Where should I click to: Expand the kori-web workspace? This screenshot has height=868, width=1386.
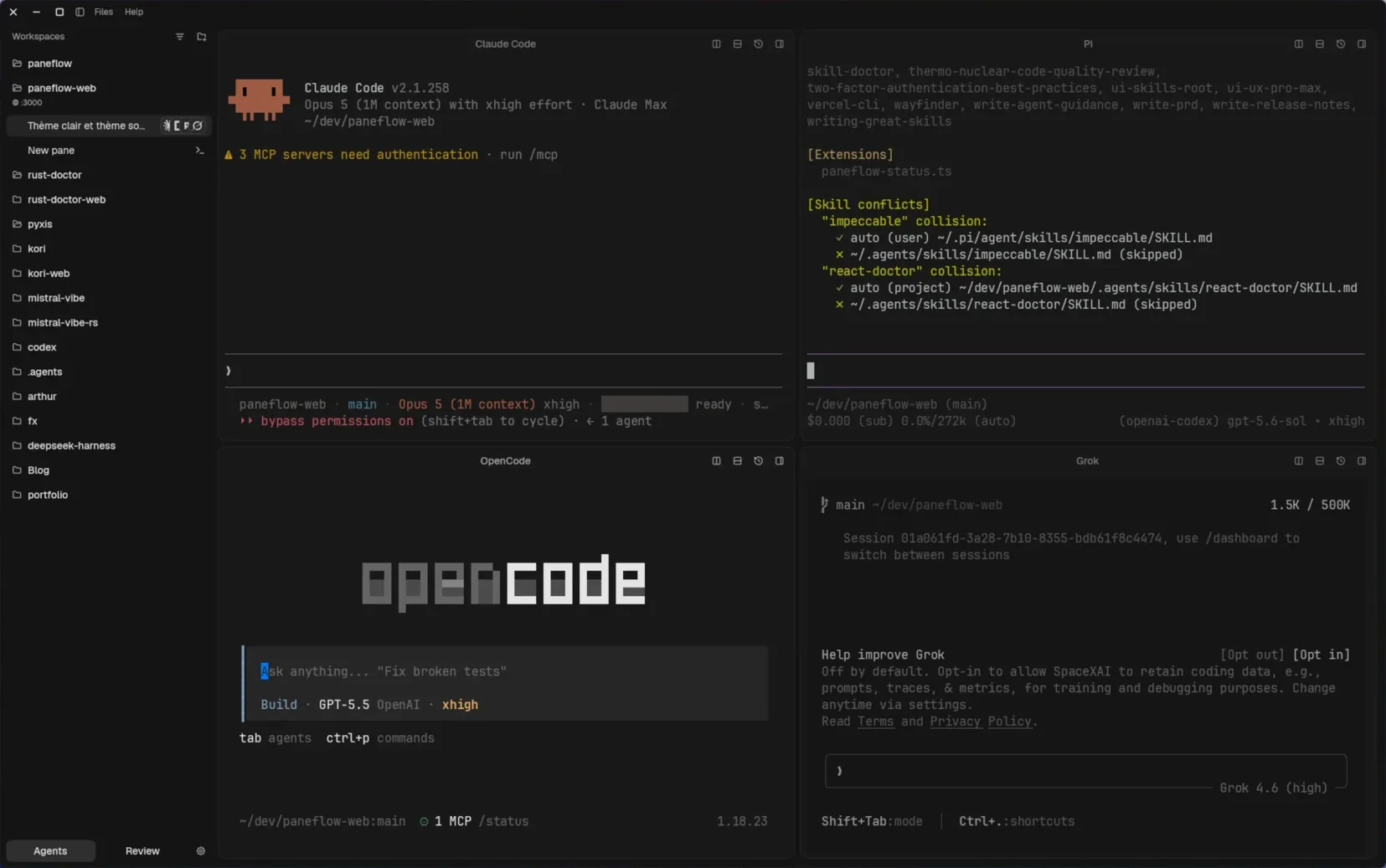coord(107,274)
